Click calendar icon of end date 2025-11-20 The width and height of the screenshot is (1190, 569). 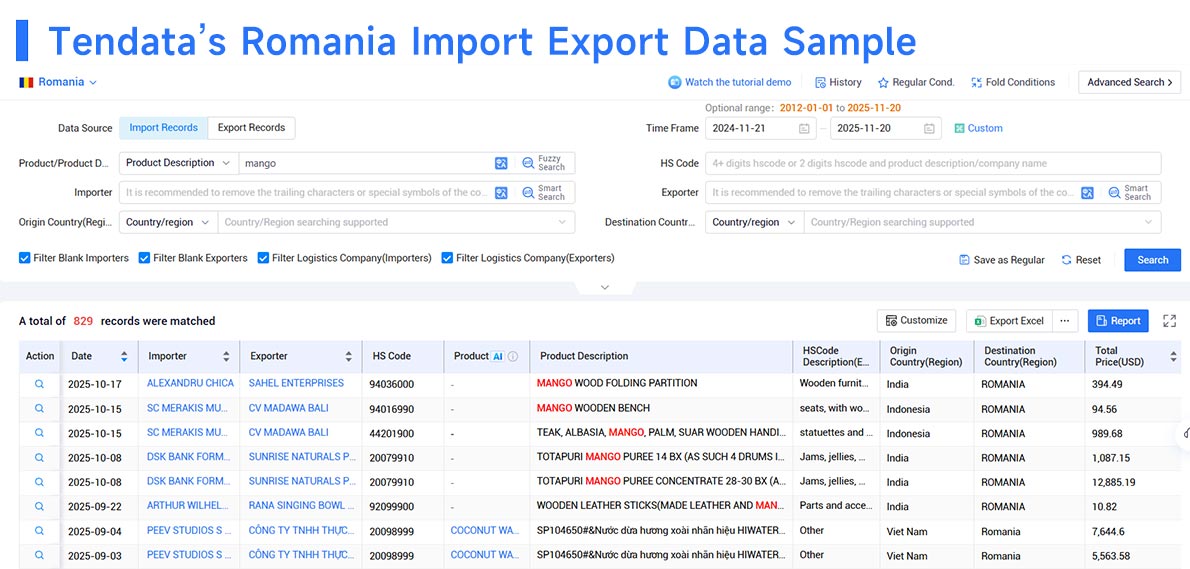[x=929, y=128]
